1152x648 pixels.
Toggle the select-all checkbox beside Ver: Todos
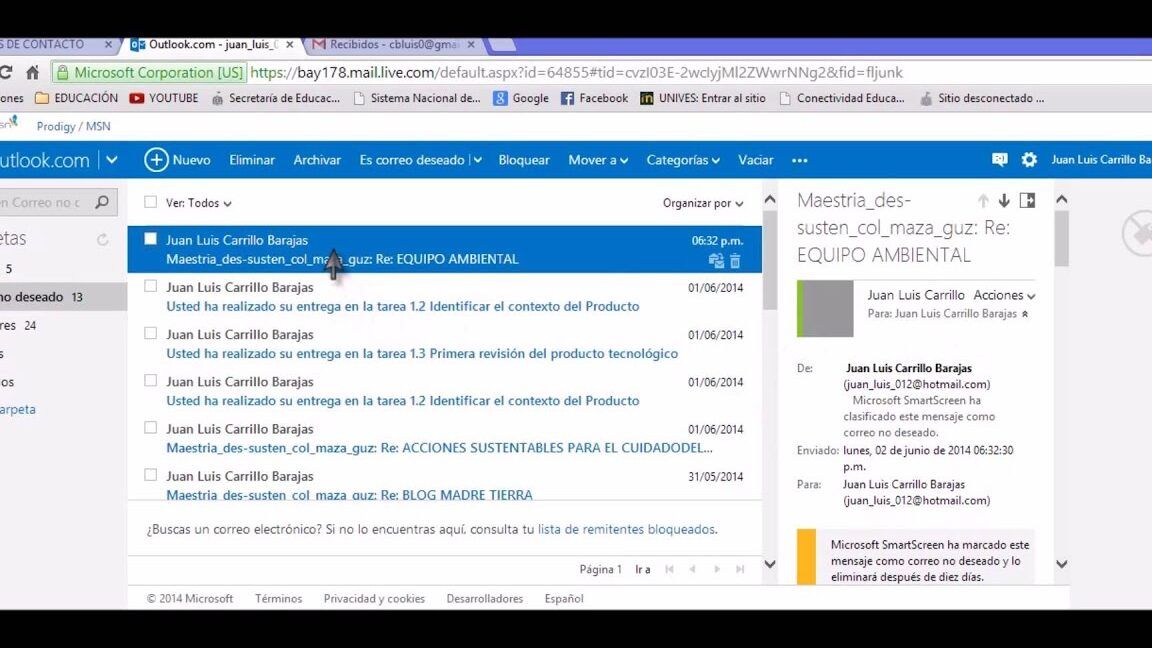pos(151,202)
